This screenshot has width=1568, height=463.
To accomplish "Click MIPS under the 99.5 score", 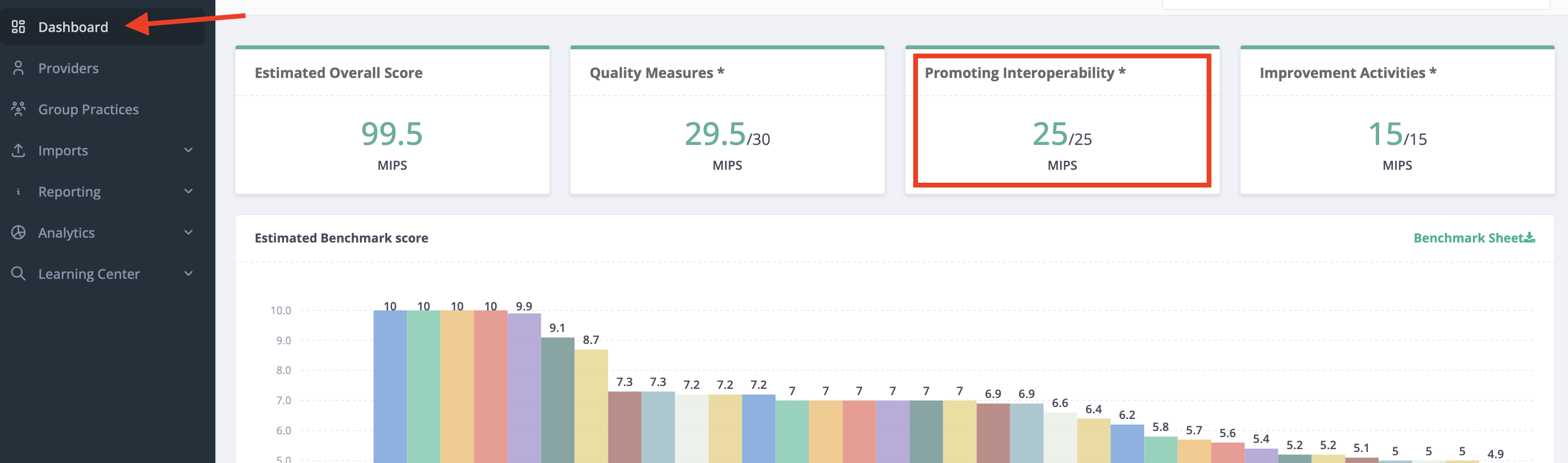I will tap(392, 165).
